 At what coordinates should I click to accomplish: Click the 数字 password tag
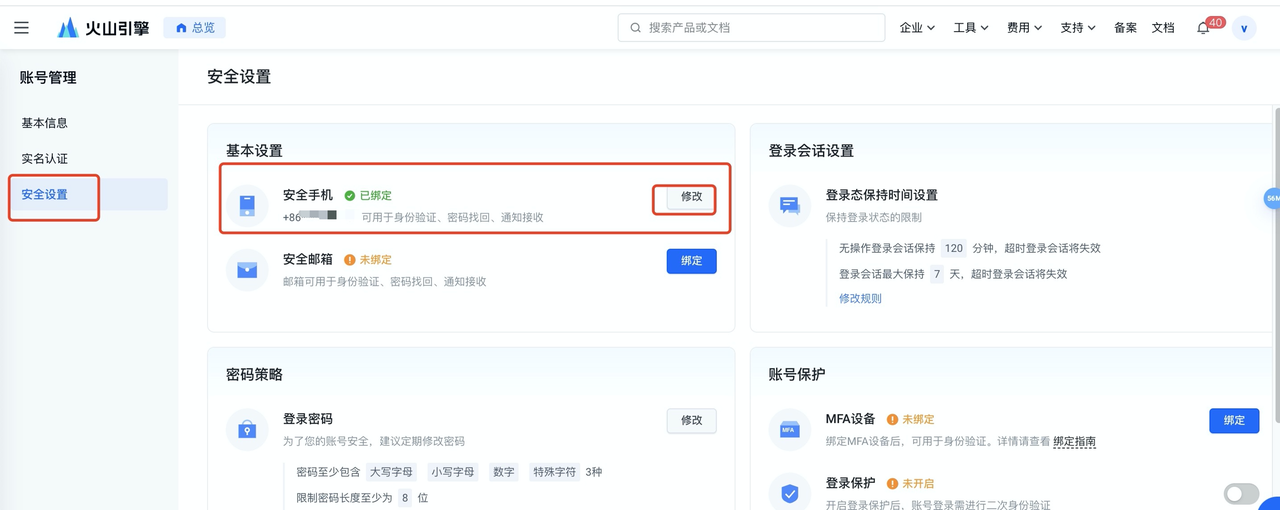pos(503,472)
